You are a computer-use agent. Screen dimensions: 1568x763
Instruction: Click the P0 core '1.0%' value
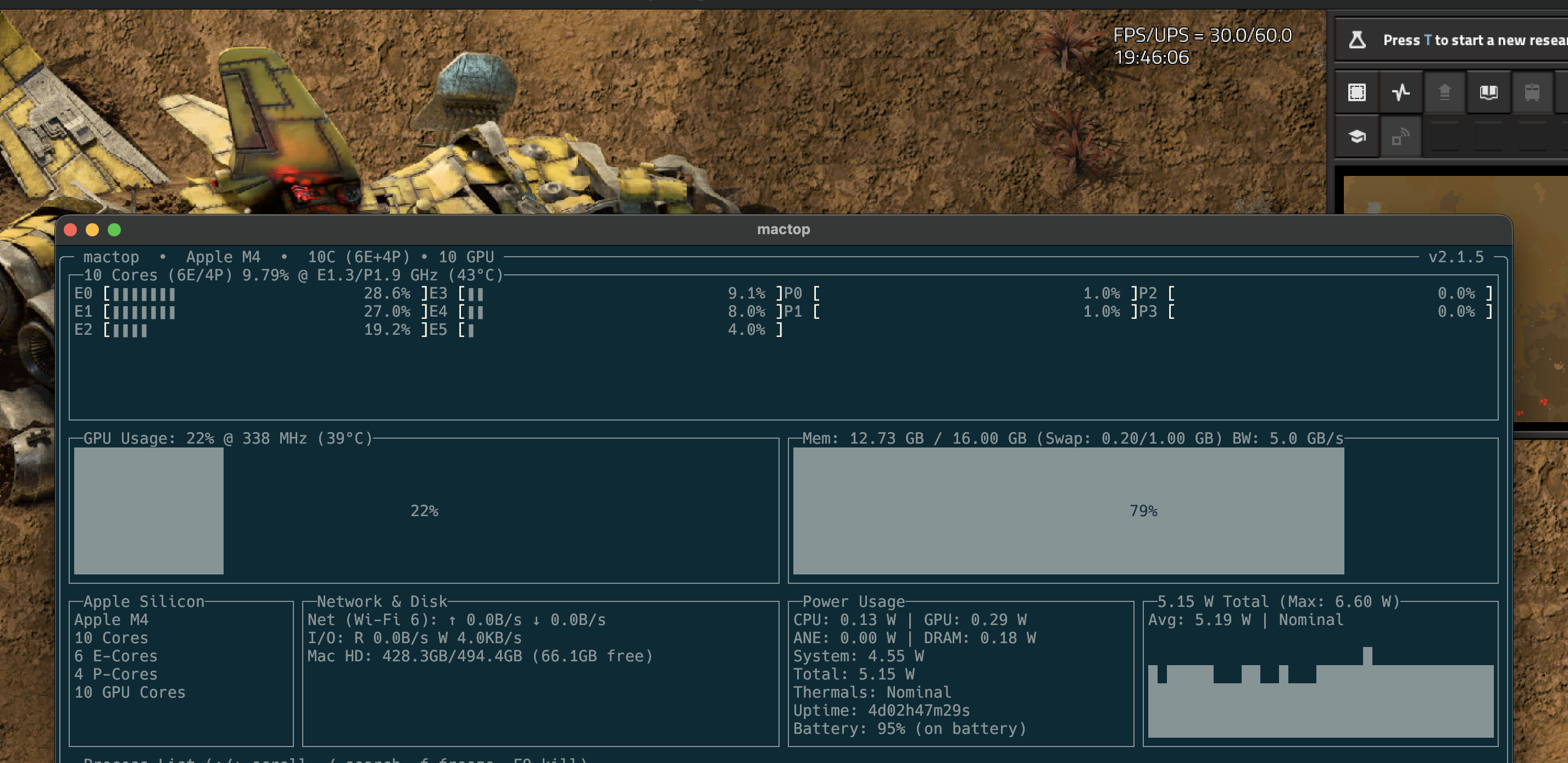coord(1101,294)
